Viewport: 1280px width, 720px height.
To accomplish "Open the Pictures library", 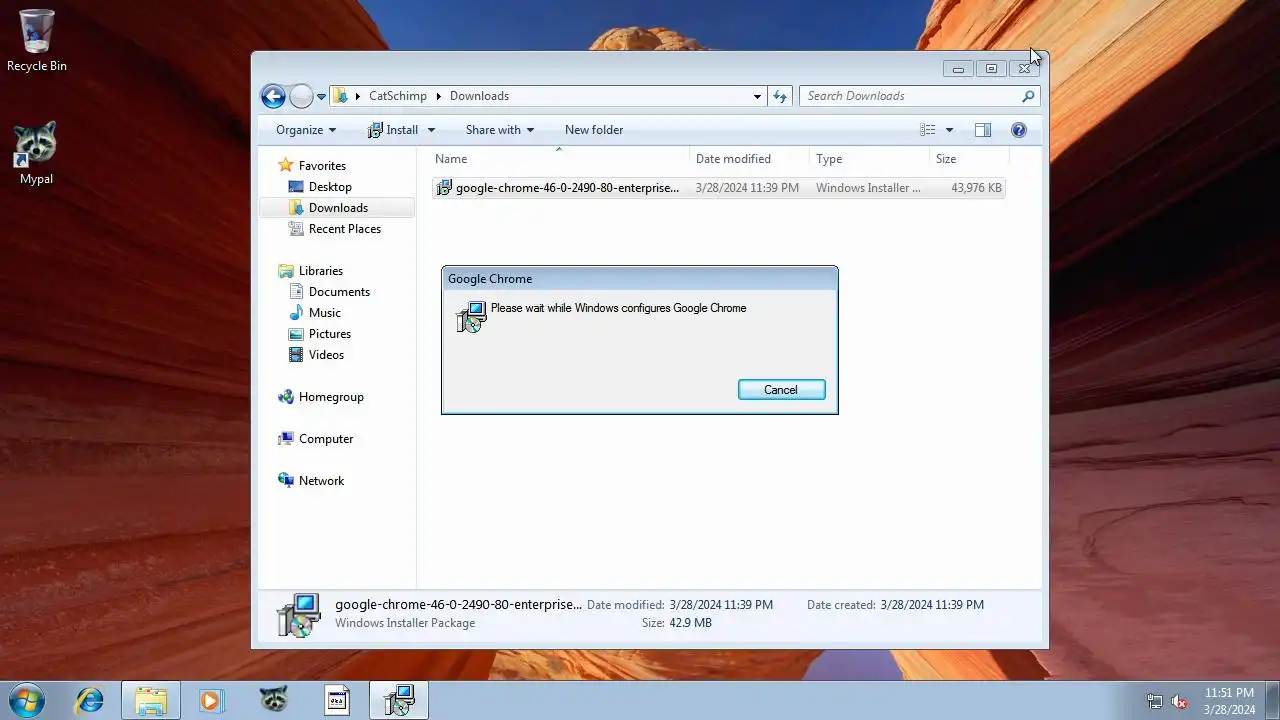I will [x=329, y=334].
